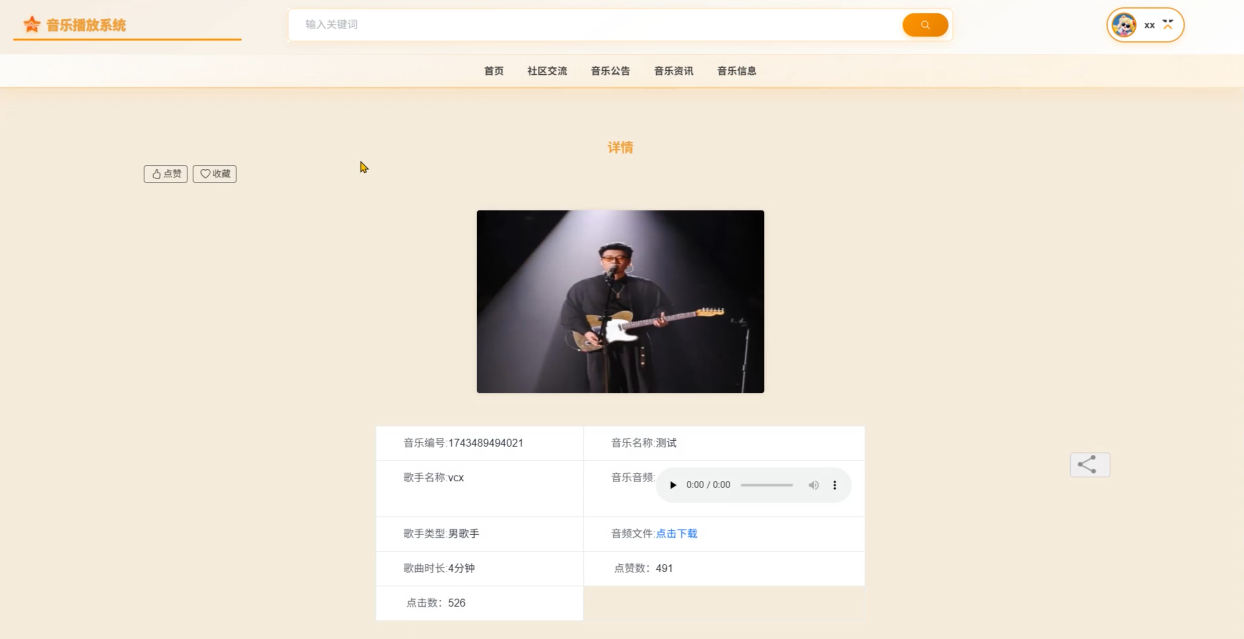Image resolution: width=1244 pixels, height=639 pixels.
Task: Click the 点击下载 download link
Action: click(677, 534)
